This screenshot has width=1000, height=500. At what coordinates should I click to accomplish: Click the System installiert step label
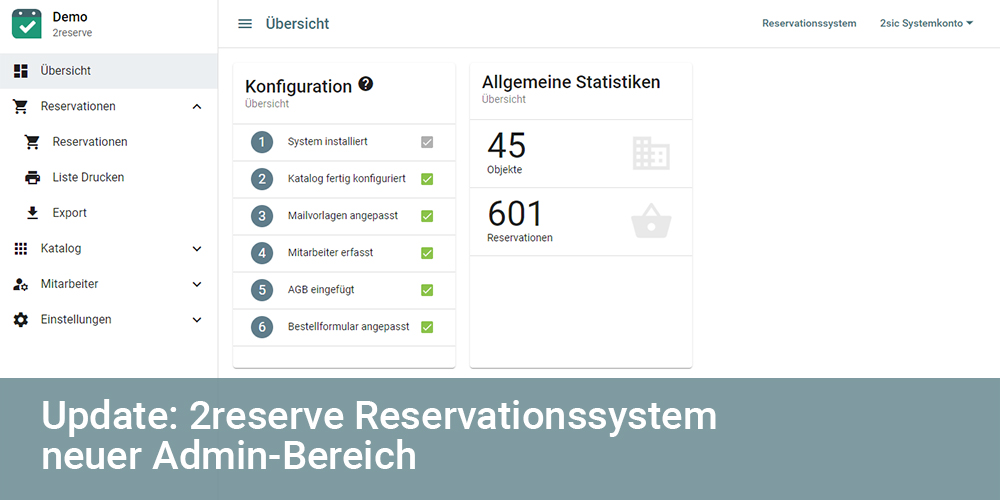tap(328, 142)
